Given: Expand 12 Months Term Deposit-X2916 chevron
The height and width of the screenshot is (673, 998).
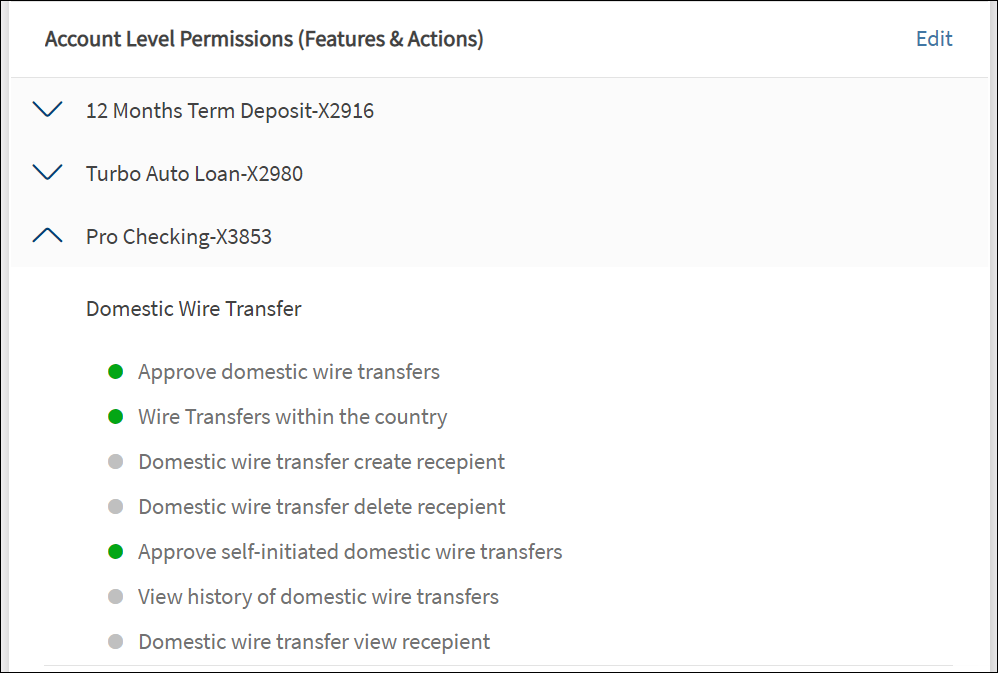Looking at the screenshot, I should [47, 109].
